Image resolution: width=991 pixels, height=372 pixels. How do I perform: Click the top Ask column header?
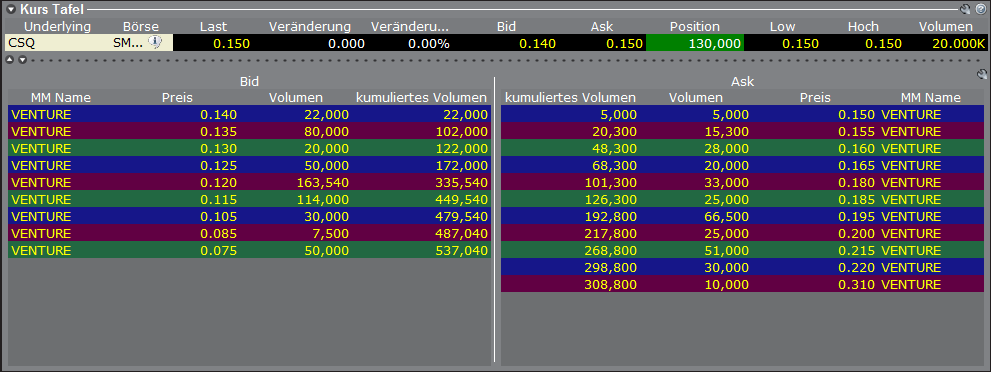point(602,27)
